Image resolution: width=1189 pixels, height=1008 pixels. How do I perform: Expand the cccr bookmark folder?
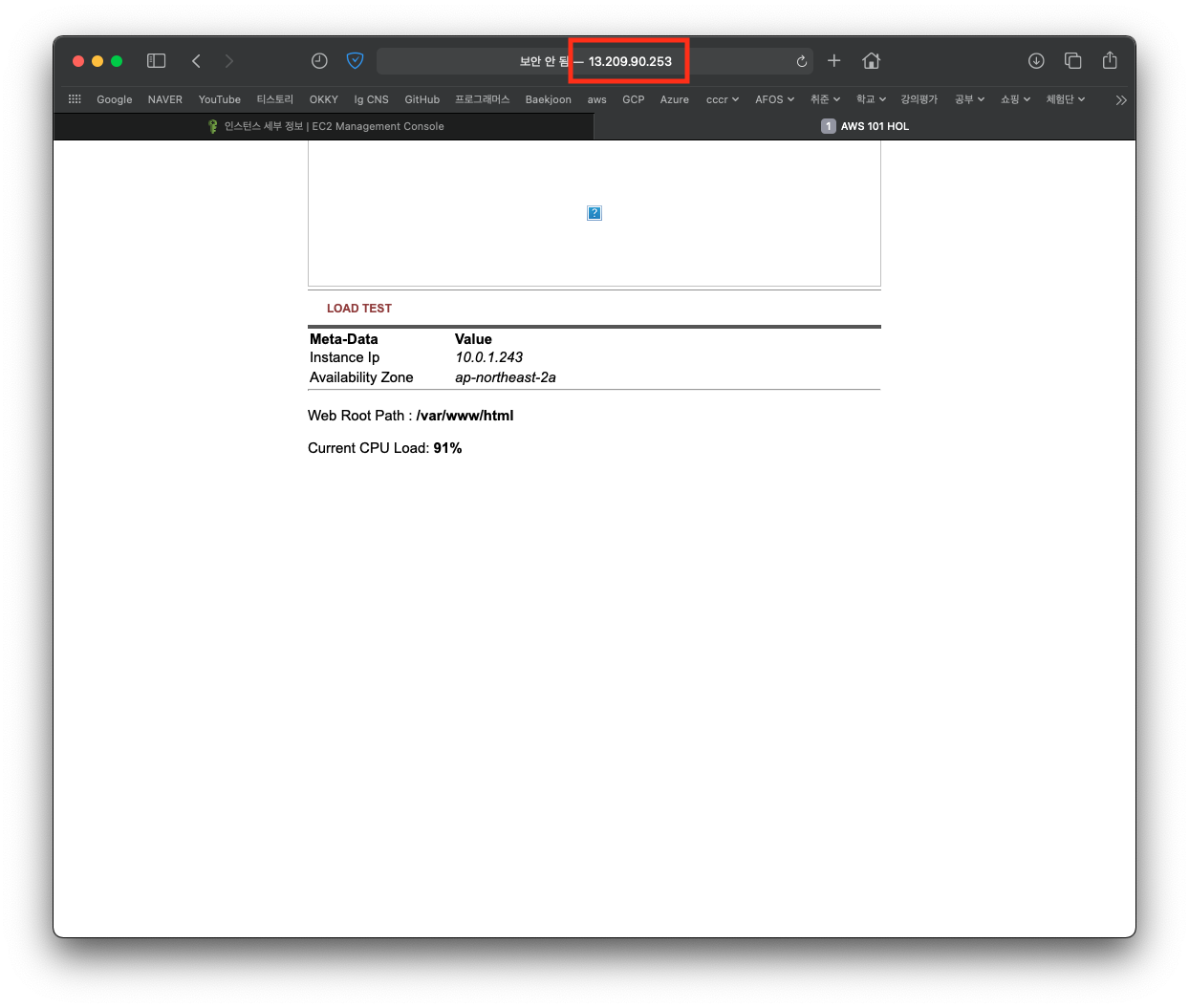[723, 99]
